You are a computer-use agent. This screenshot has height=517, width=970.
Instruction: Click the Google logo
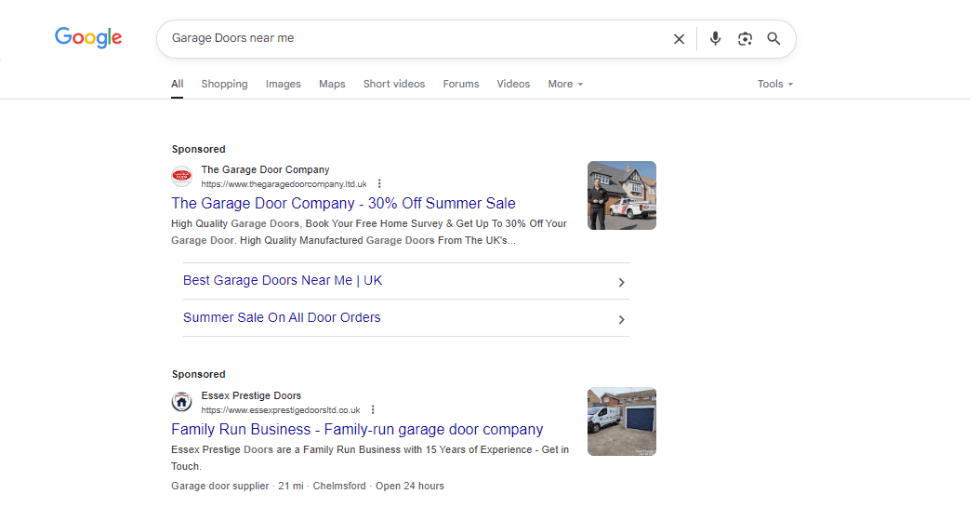click(88, 37)
